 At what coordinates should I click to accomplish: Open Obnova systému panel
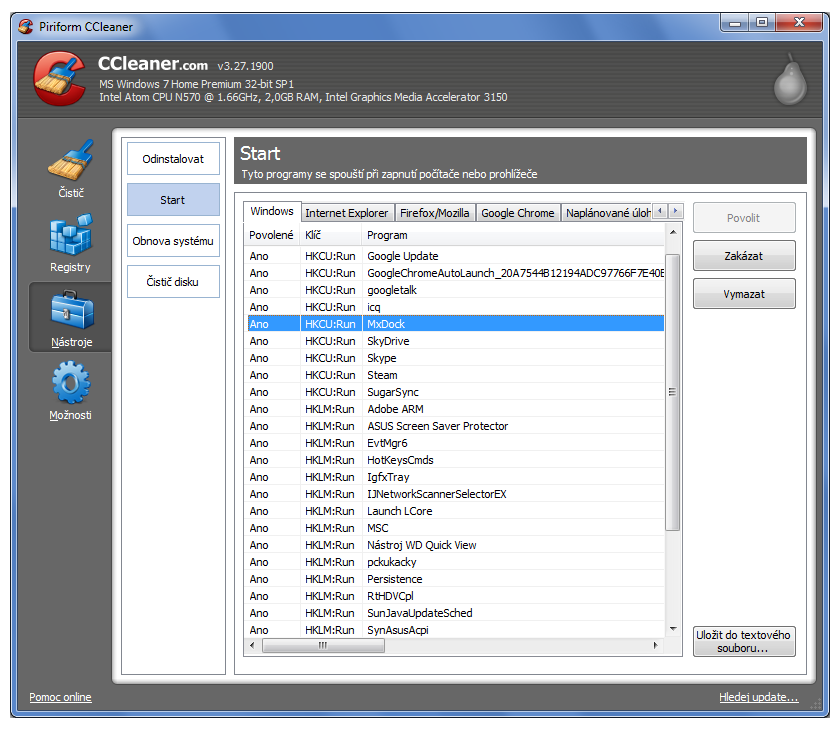coord(173,241)
